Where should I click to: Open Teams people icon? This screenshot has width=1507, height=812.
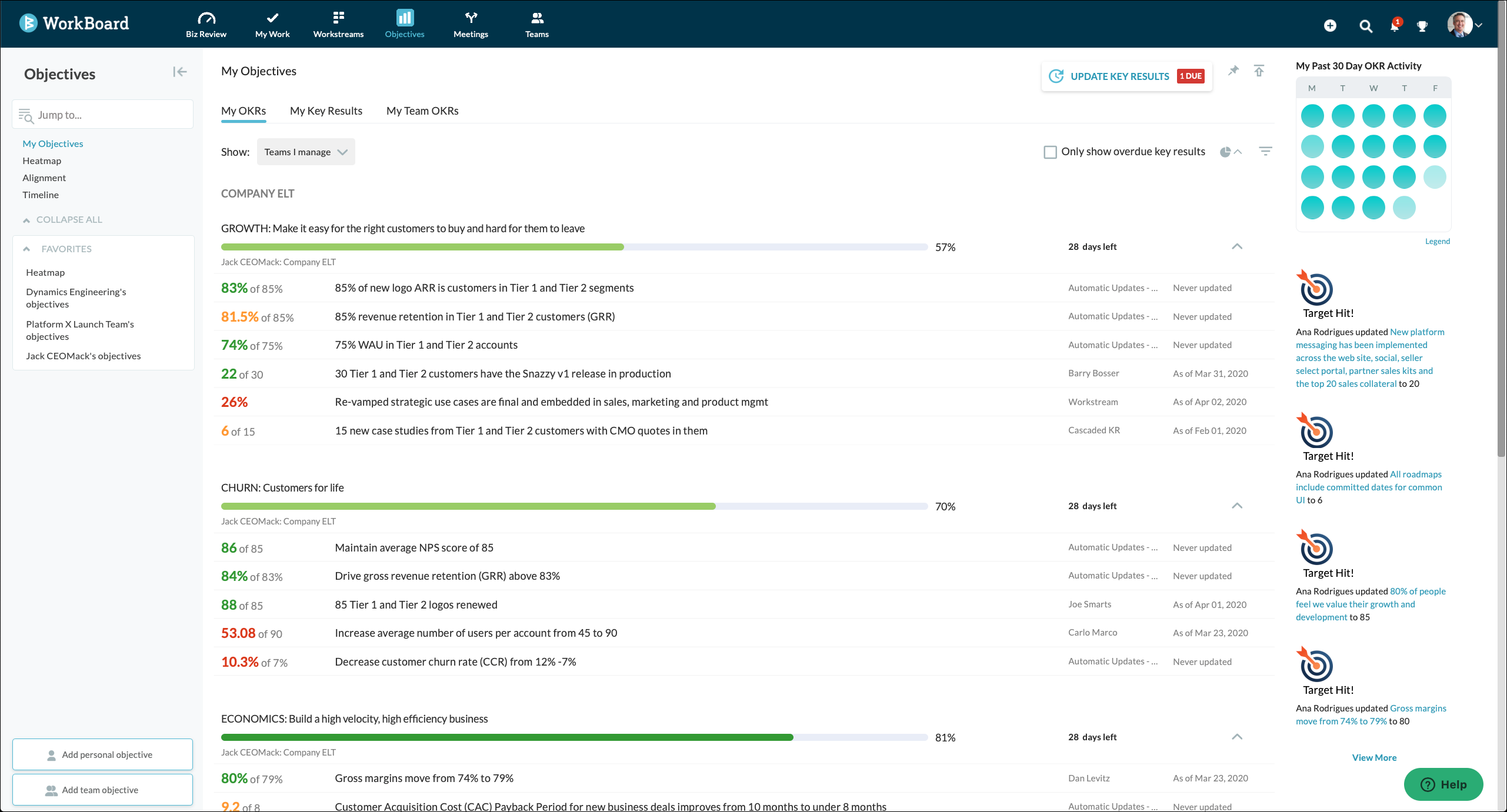537,18
